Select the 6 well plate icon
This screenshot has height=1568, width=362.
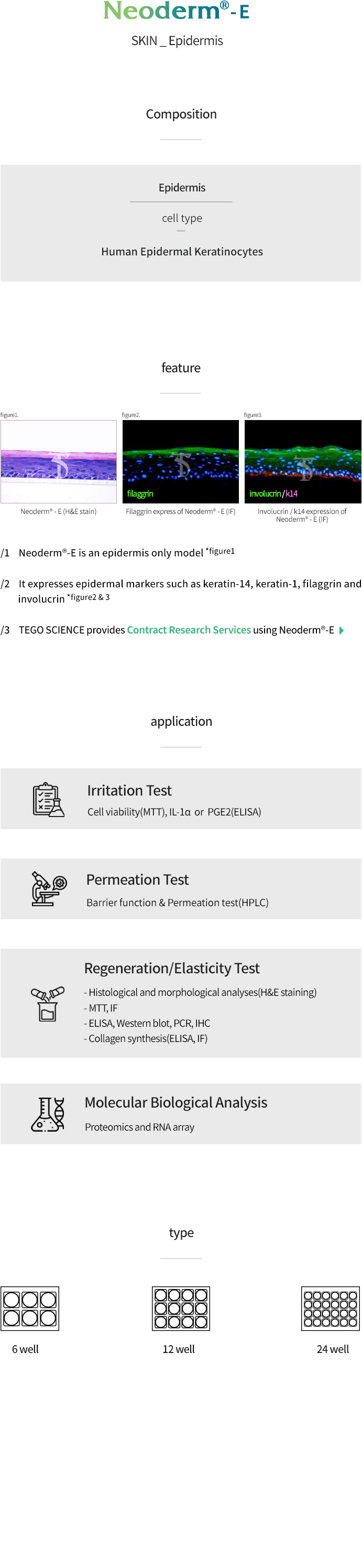click(30, 1308)
